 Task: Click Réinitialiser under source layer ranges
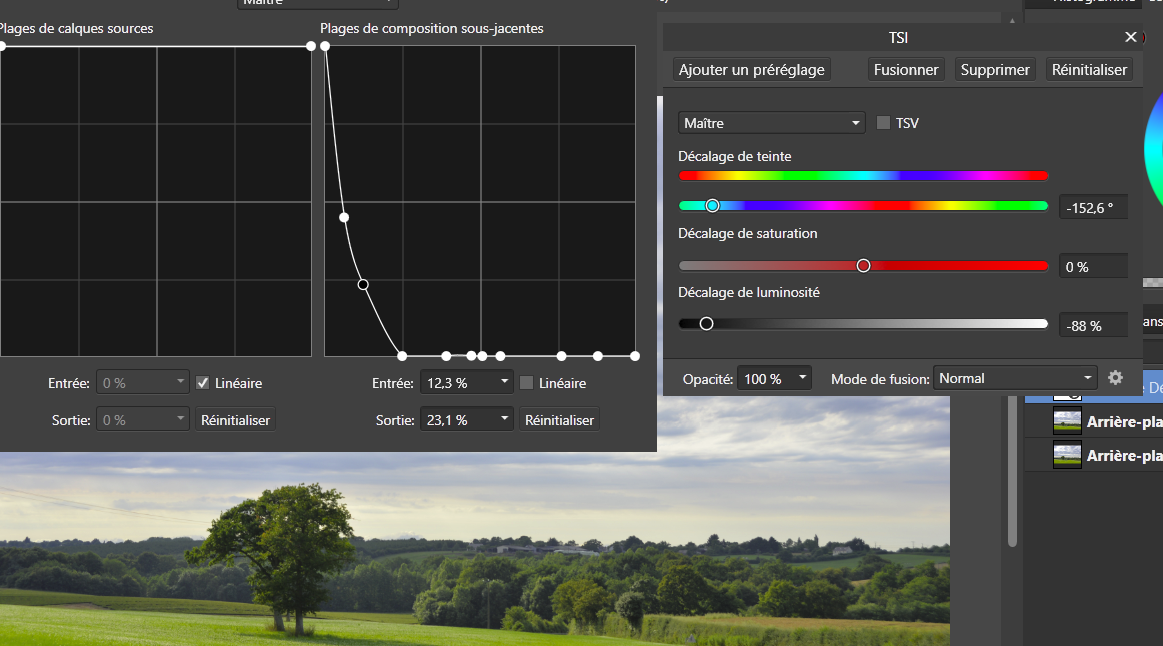point(235,420)
